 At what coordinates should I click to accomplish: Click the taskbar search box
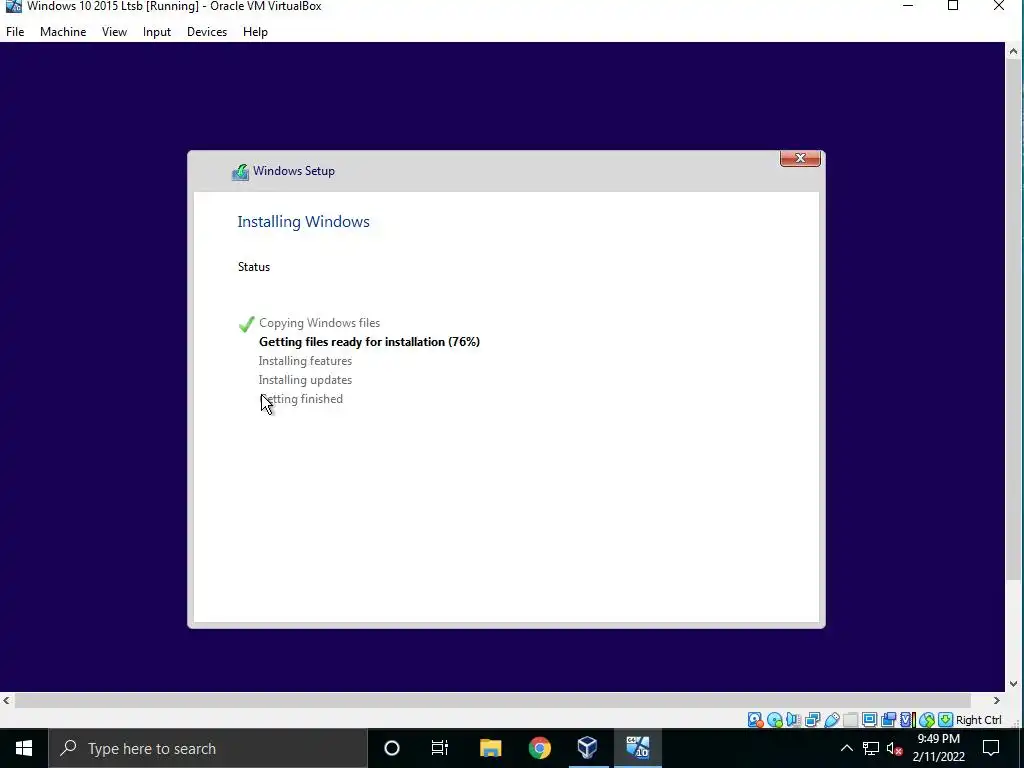(x=208, y=748)
